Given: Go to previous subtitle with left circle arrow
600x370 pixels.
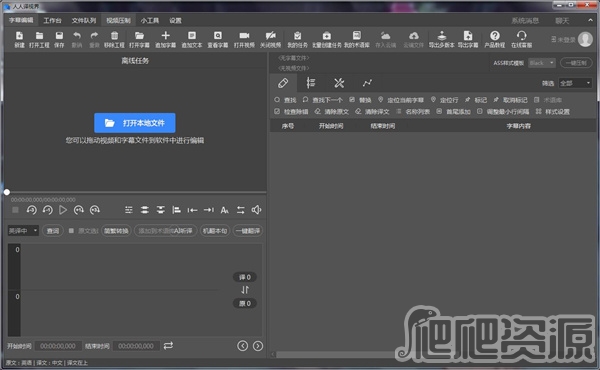Looking at the screenshot, I should 242,346.
